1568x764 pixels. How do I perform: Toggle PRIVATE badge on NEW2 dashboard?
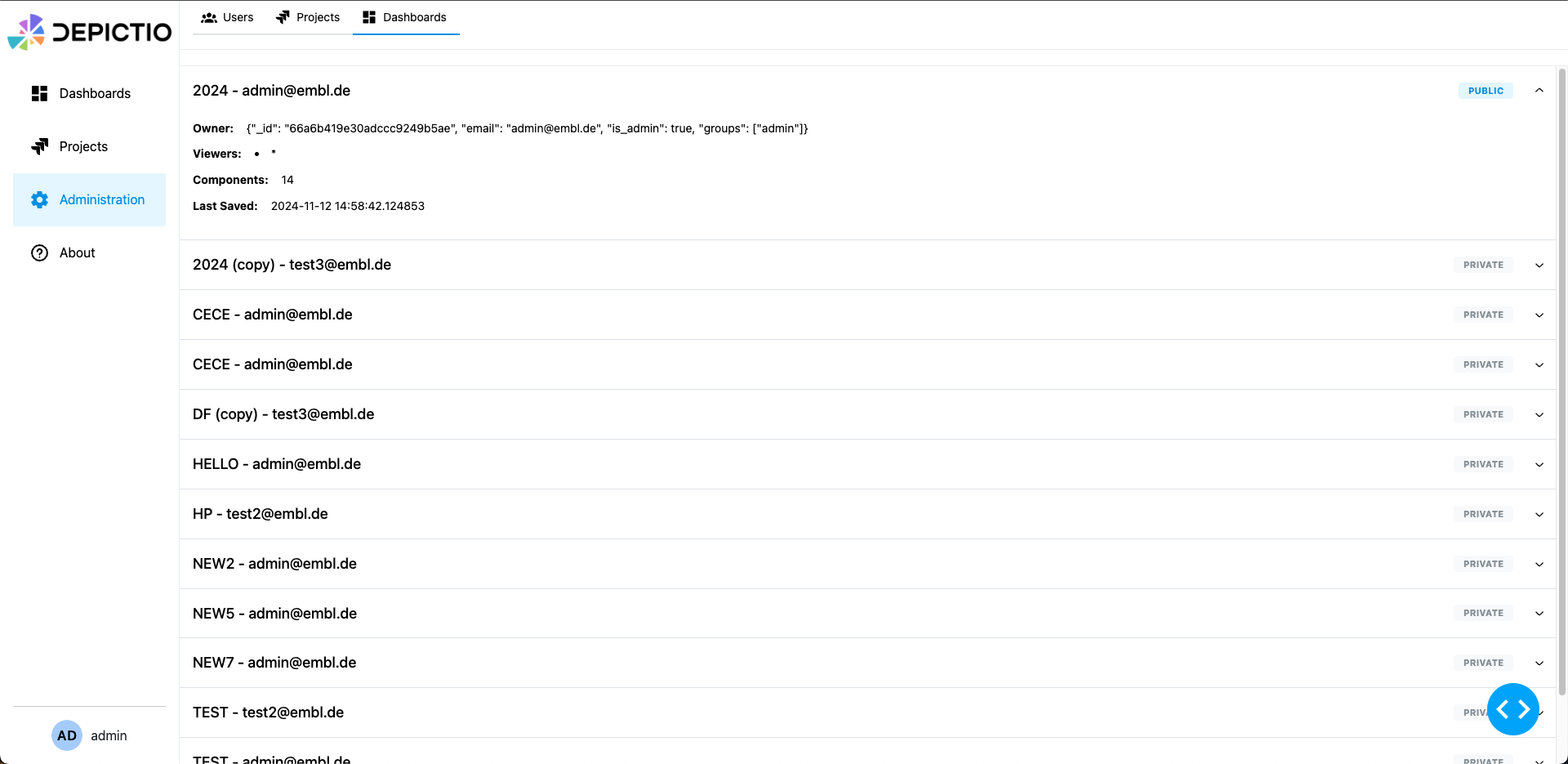point(1483,564)
